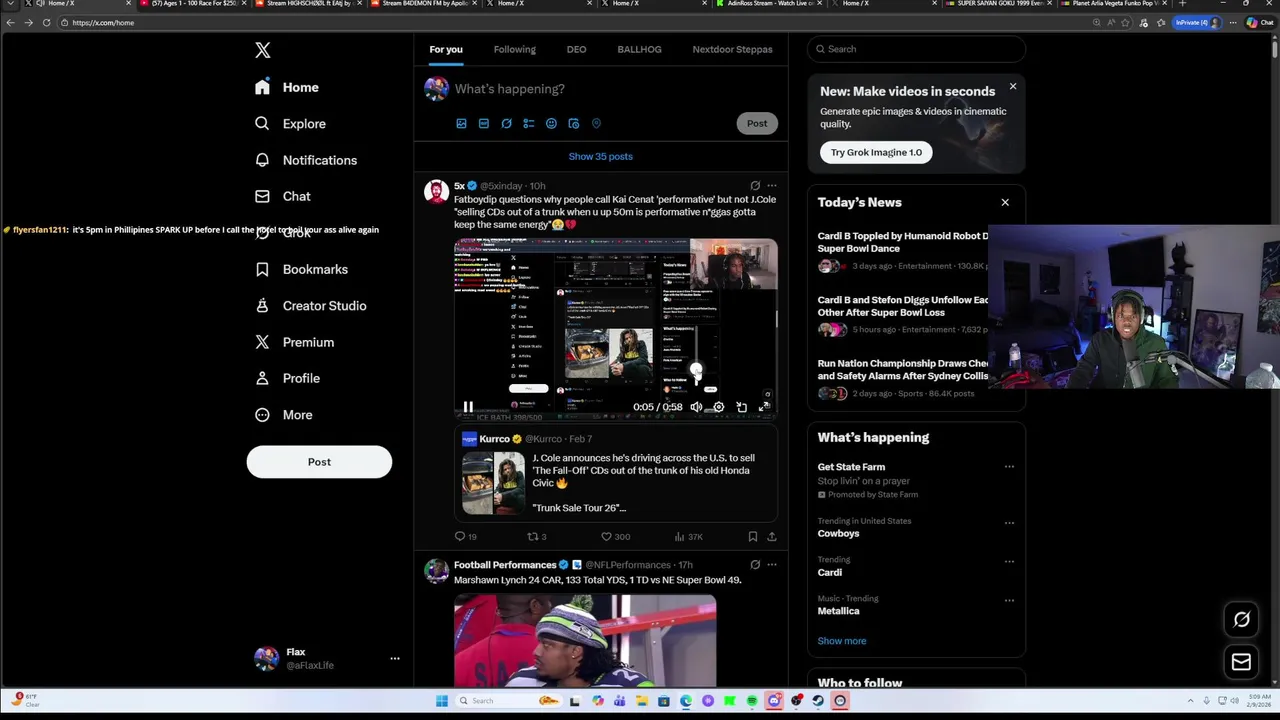Go to Profile in the sidebar
Viewport: 1280px width, 720px height.
[x=287, y=378]
